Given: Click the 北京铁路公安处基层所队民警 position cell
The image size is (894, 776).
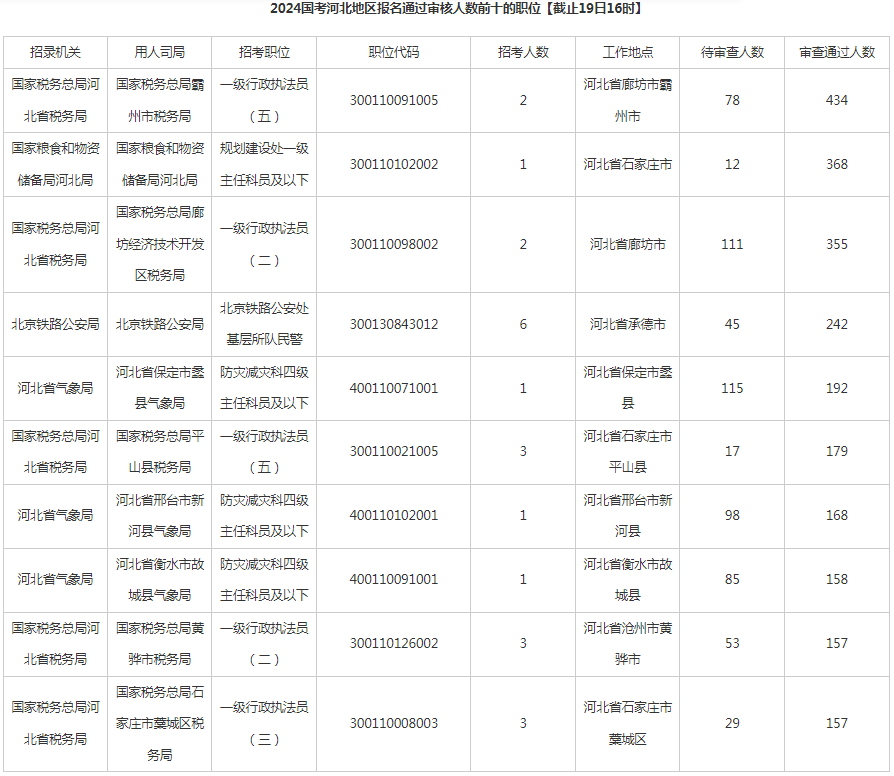Looking at the screenshot, I should coord(264,324).
